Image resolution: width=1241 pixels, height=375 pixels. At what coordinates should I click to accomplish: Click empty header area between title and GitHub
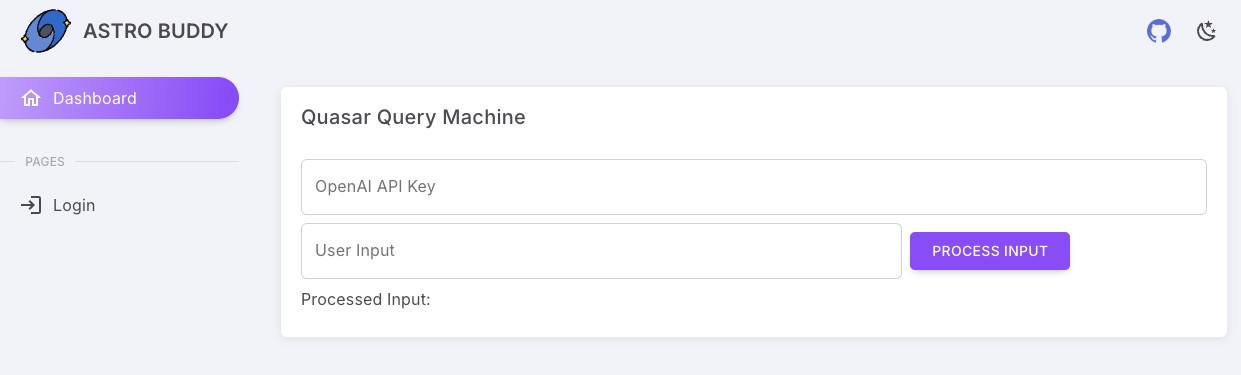coord(680,31)
